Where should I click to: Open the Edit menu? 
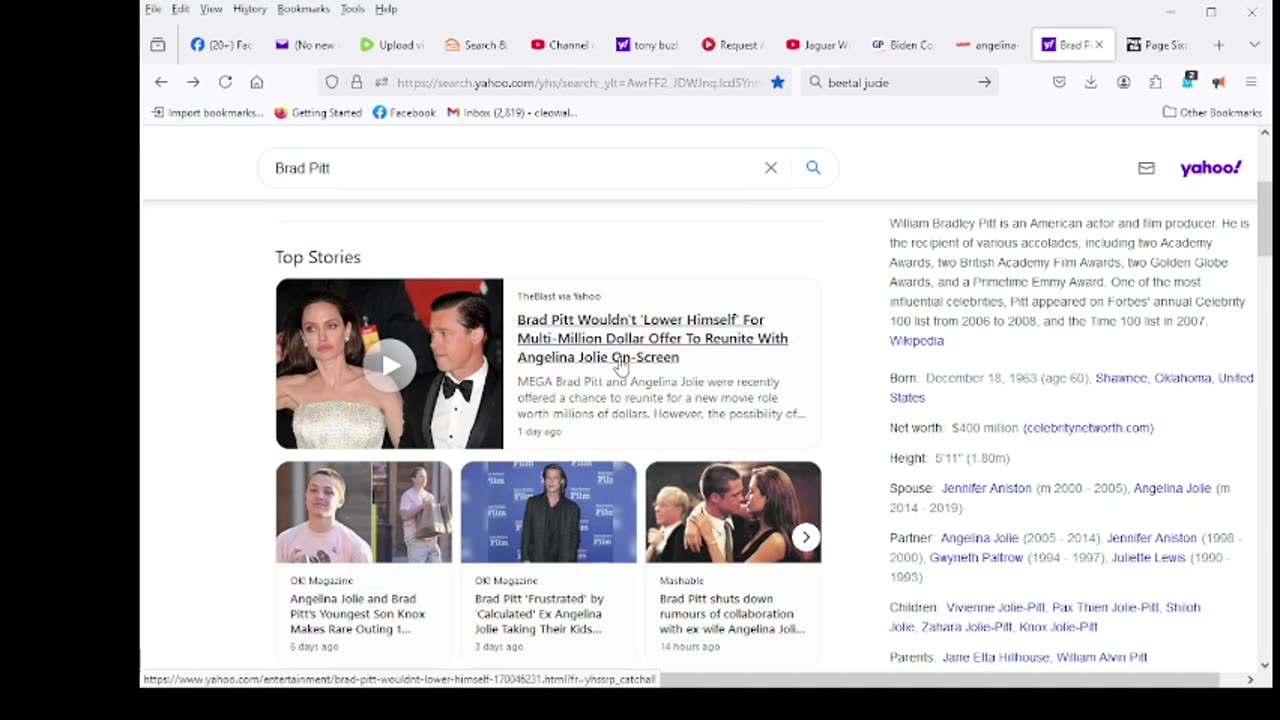point(180,9)
